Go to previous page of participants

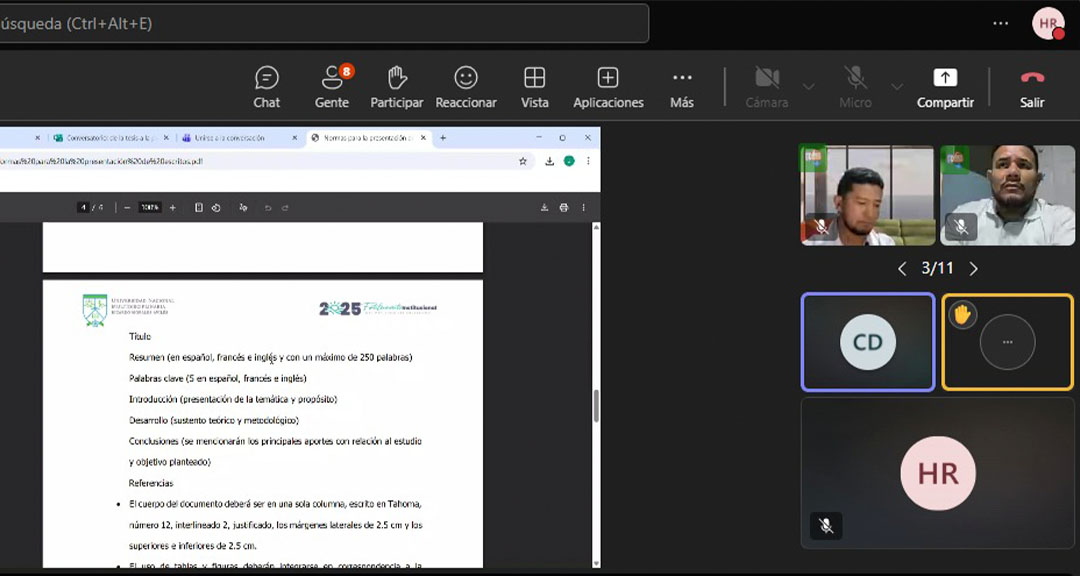902,268
